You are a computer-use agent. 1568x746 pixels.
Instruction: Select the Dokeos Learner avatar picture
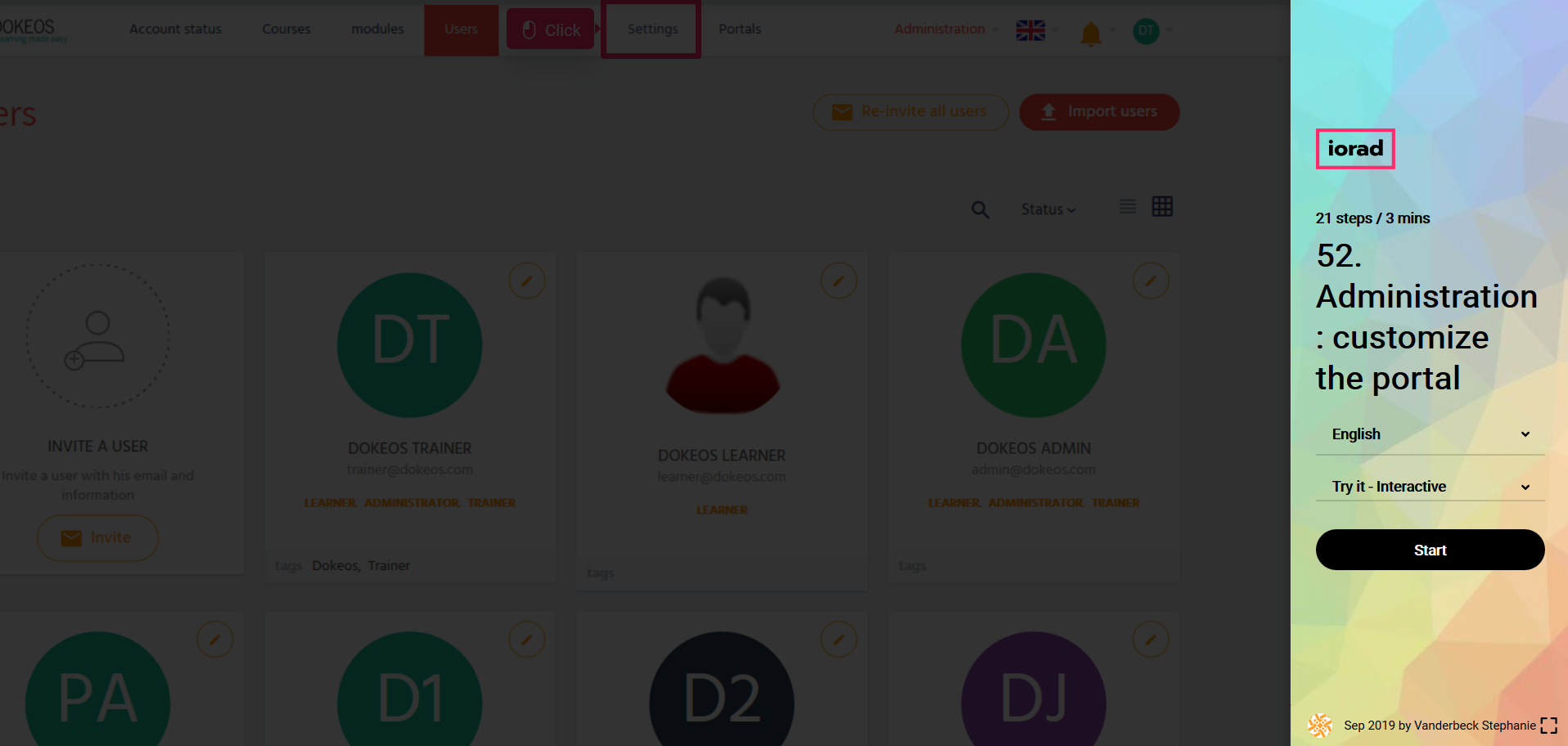click(x=722, y=345)
